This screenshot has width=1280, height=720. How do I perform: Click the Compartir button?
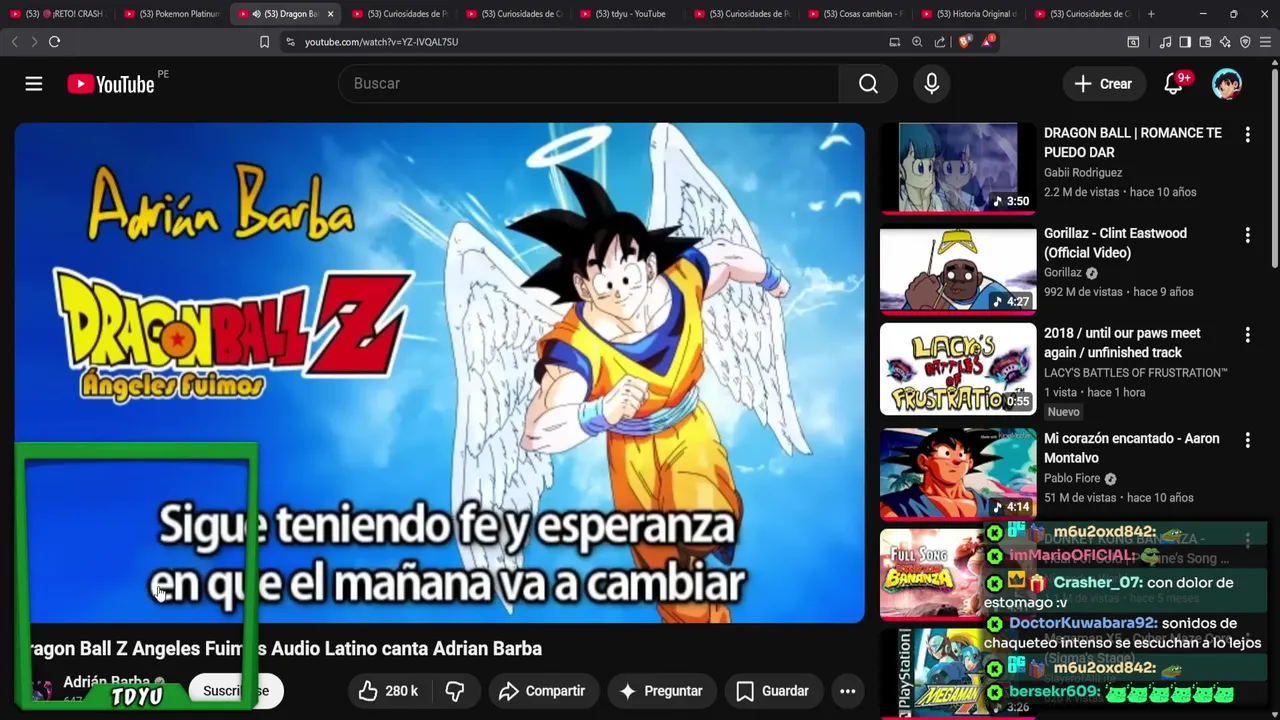point(542,691)
